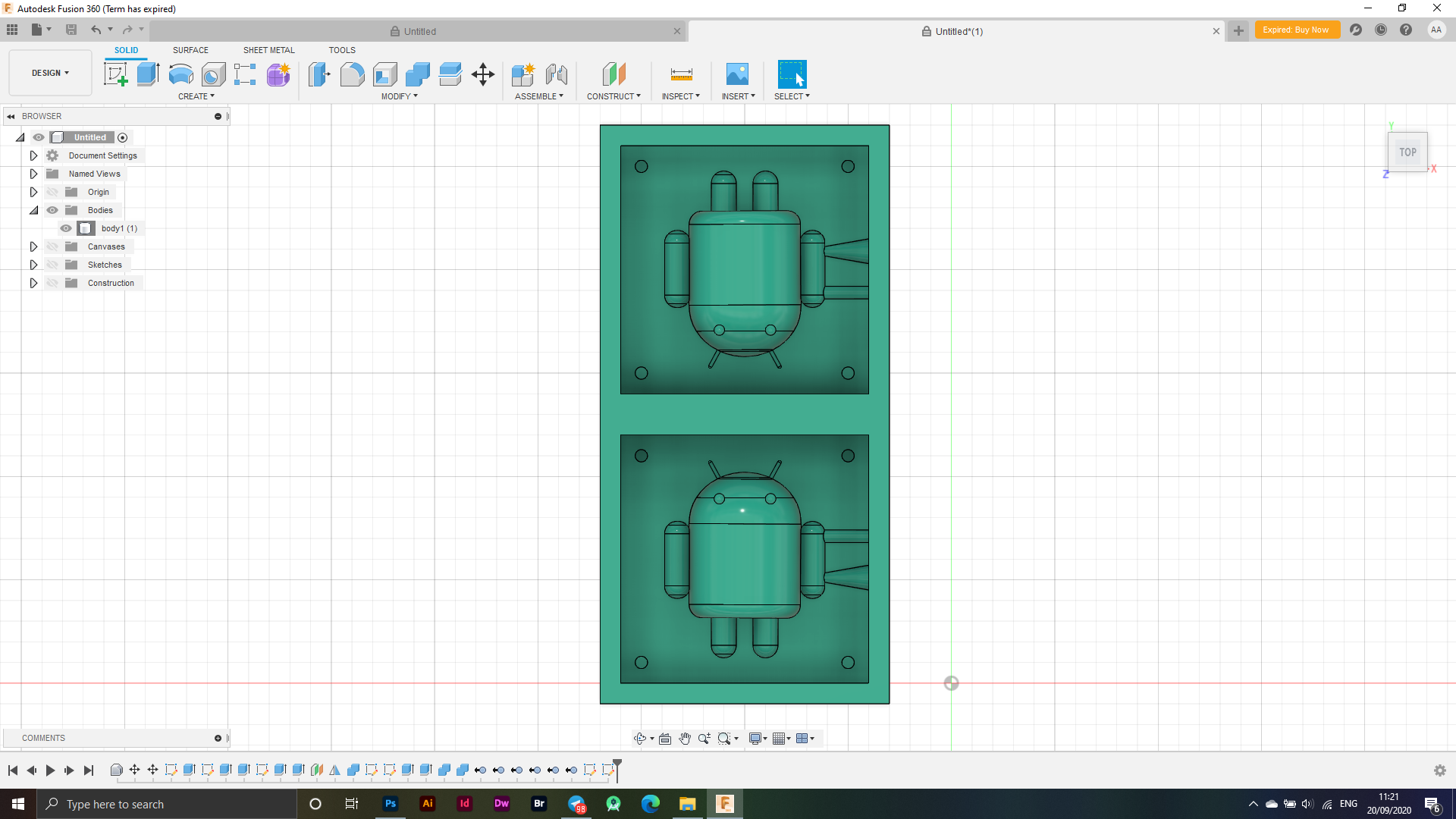Open the CREATE dropdown menu
Screen dimensions: 1456x819
pos(196,96)
